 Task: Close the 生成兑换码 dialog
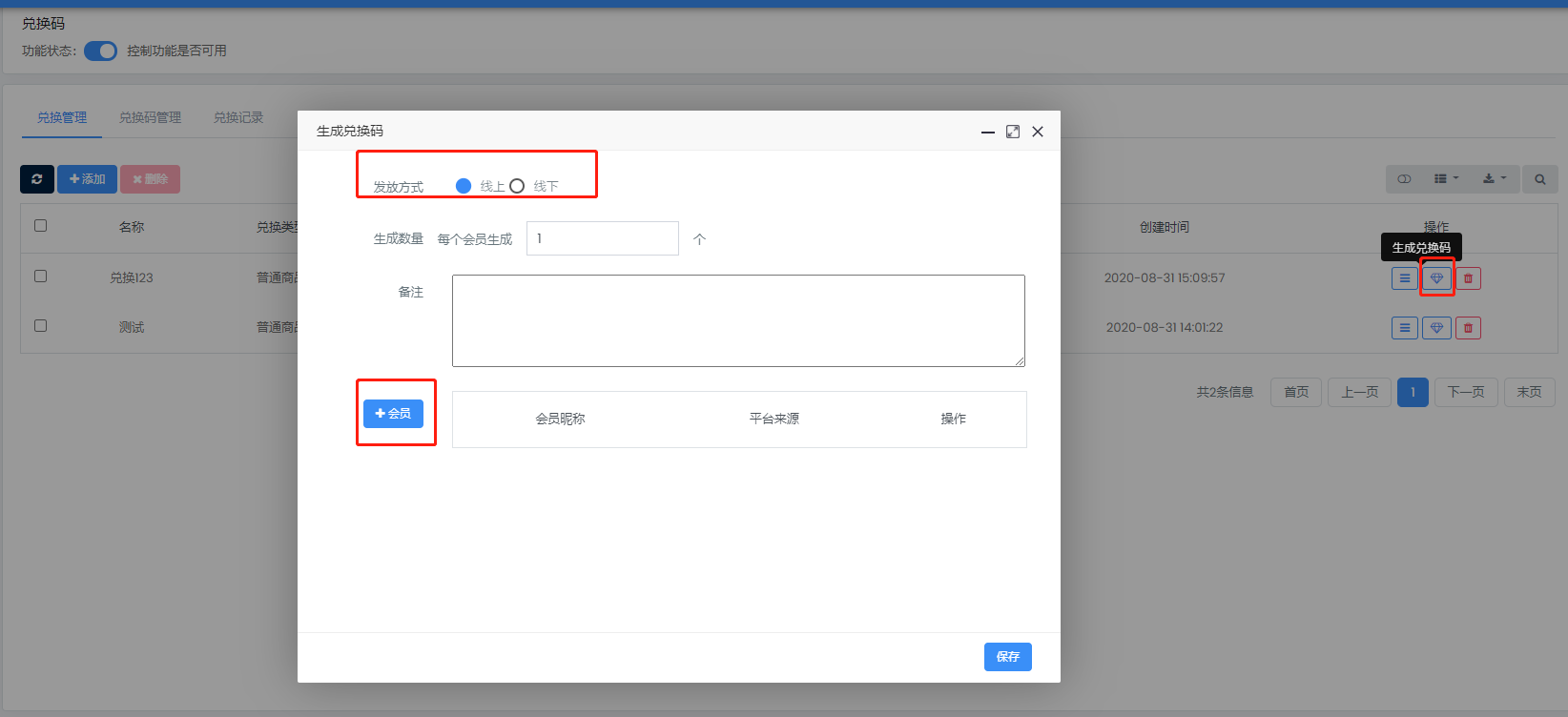(x=1038, y=132)
